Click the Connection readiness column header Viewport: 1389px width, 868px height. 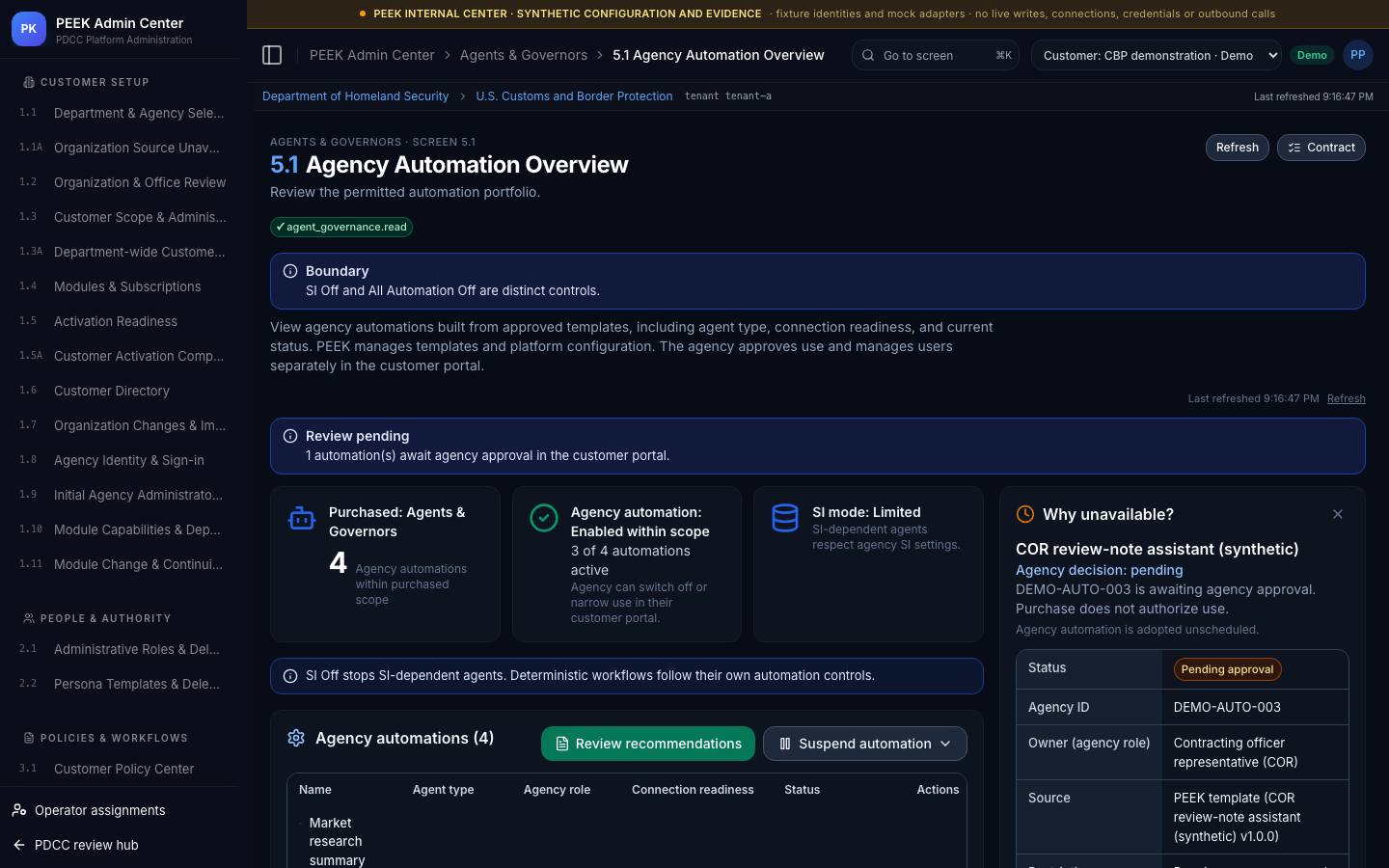pos(693,790)
